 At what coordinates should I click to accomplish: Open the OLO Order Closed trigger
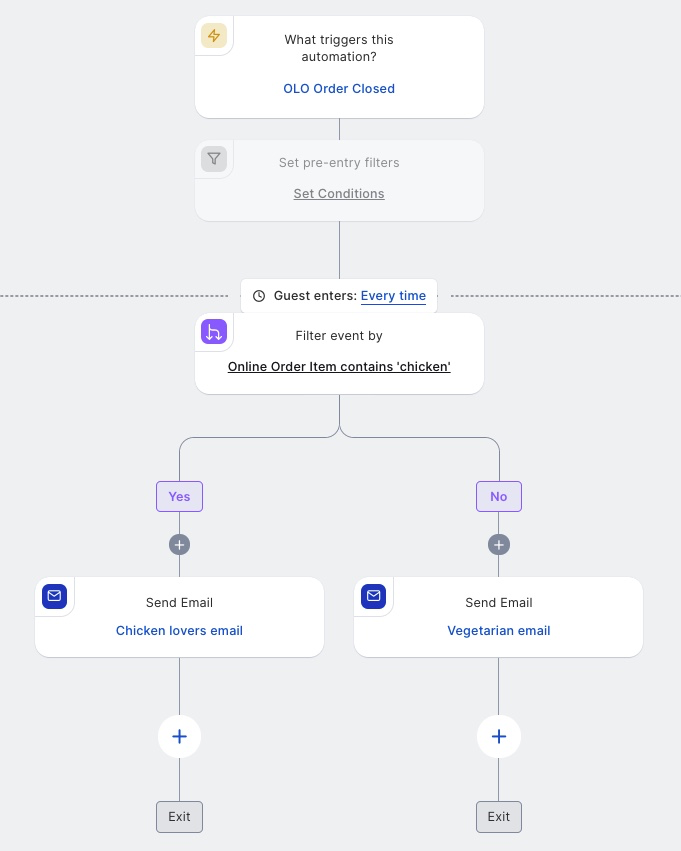coord(339,88)
